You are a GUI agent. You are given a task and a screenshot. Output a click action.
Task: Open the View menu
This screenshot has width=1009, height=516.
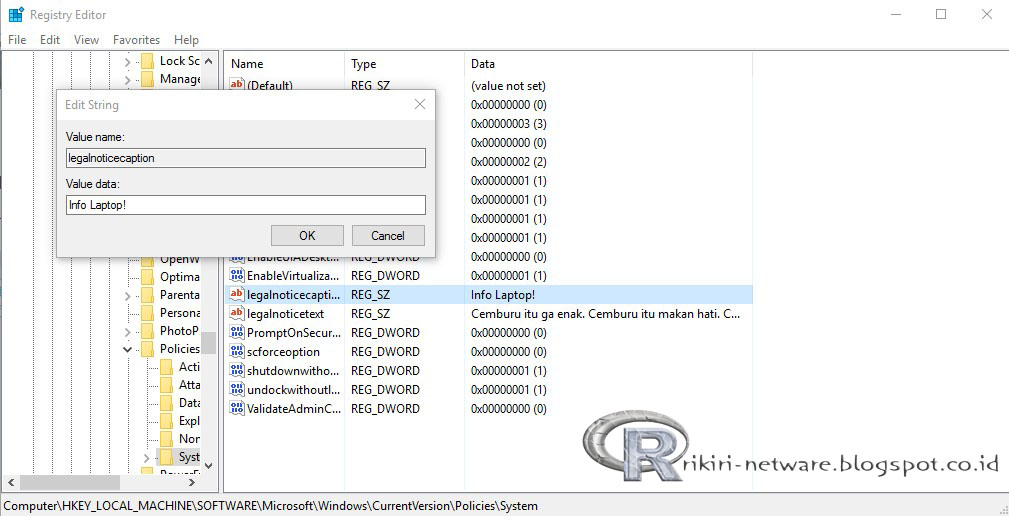point(86,40)
